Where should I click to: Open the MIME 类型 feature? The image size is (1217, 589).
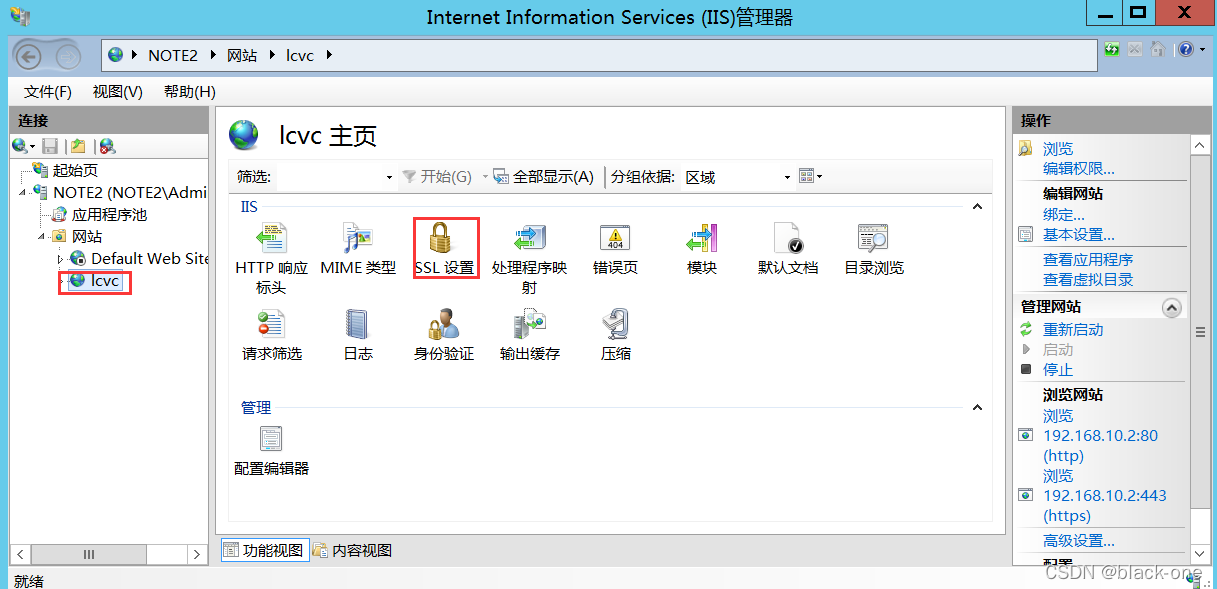click(358, 249)
